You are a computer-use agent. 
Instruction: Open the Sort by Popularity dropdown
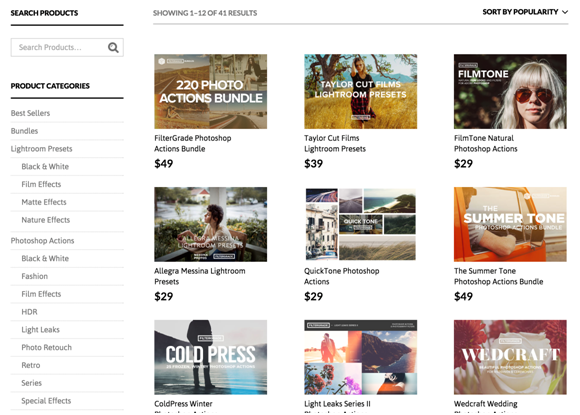point(525,12)
